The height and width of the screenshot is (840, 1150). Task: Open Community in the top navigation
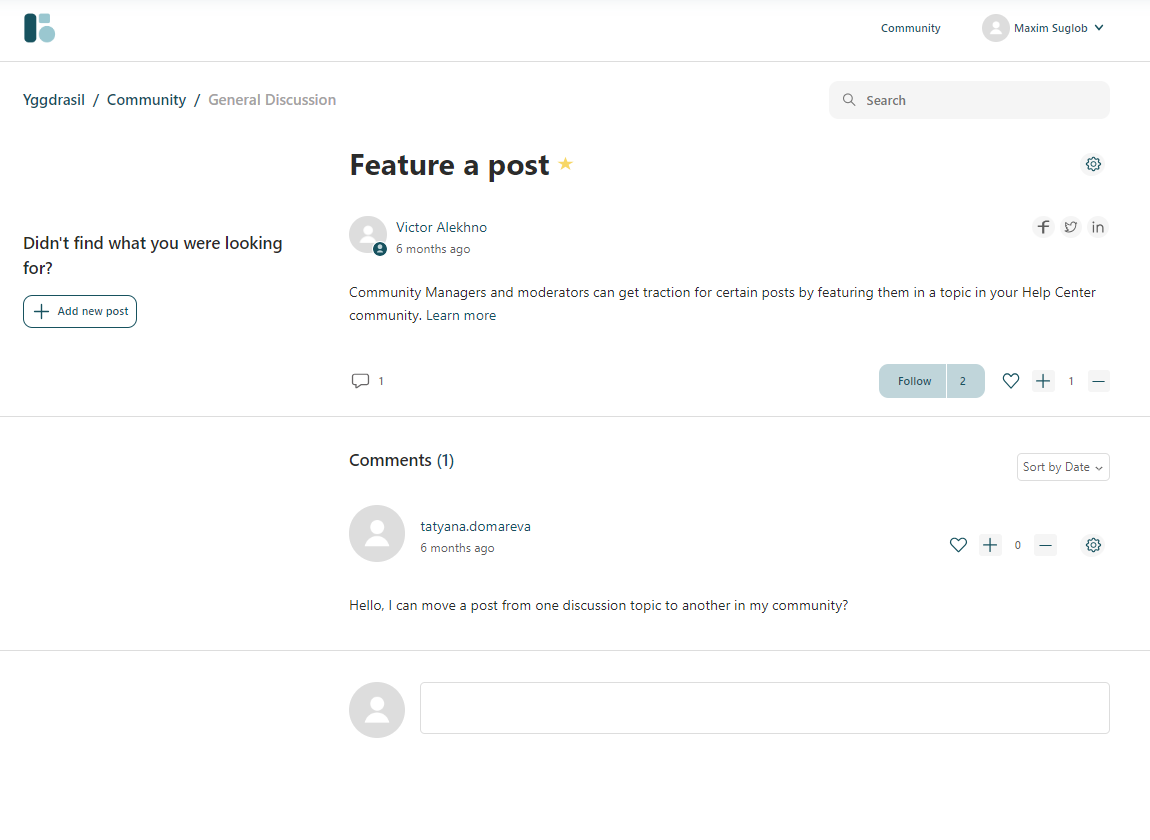(x=910, y=28)
